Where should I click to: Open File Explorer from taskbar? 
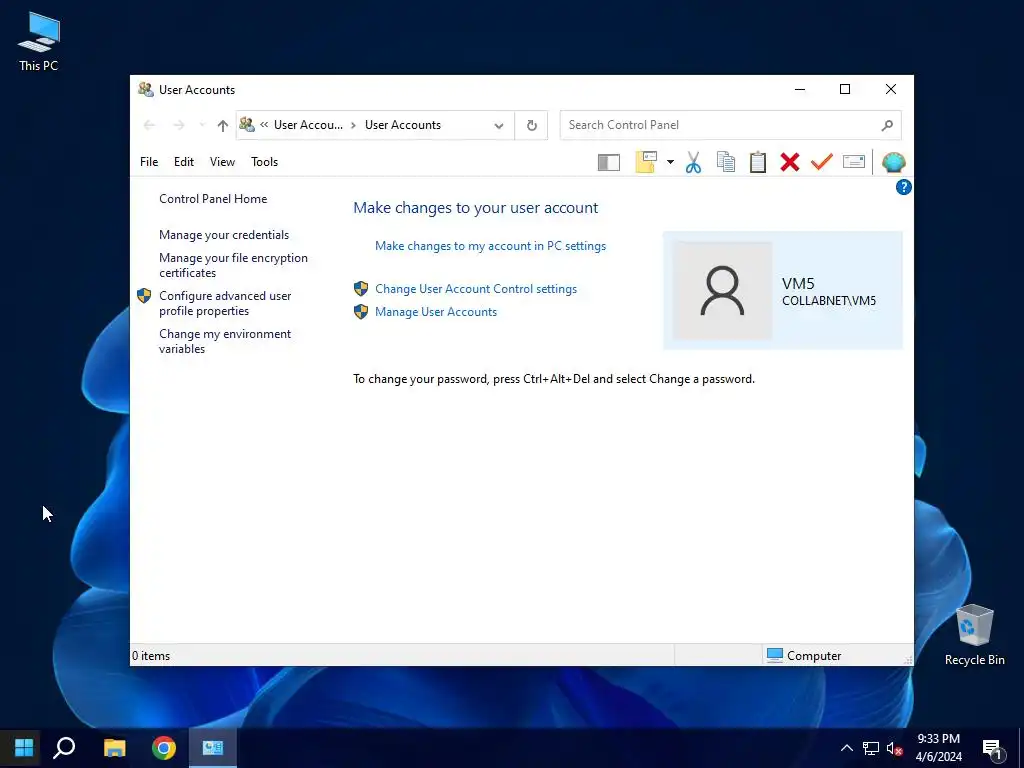pos(115,747)
